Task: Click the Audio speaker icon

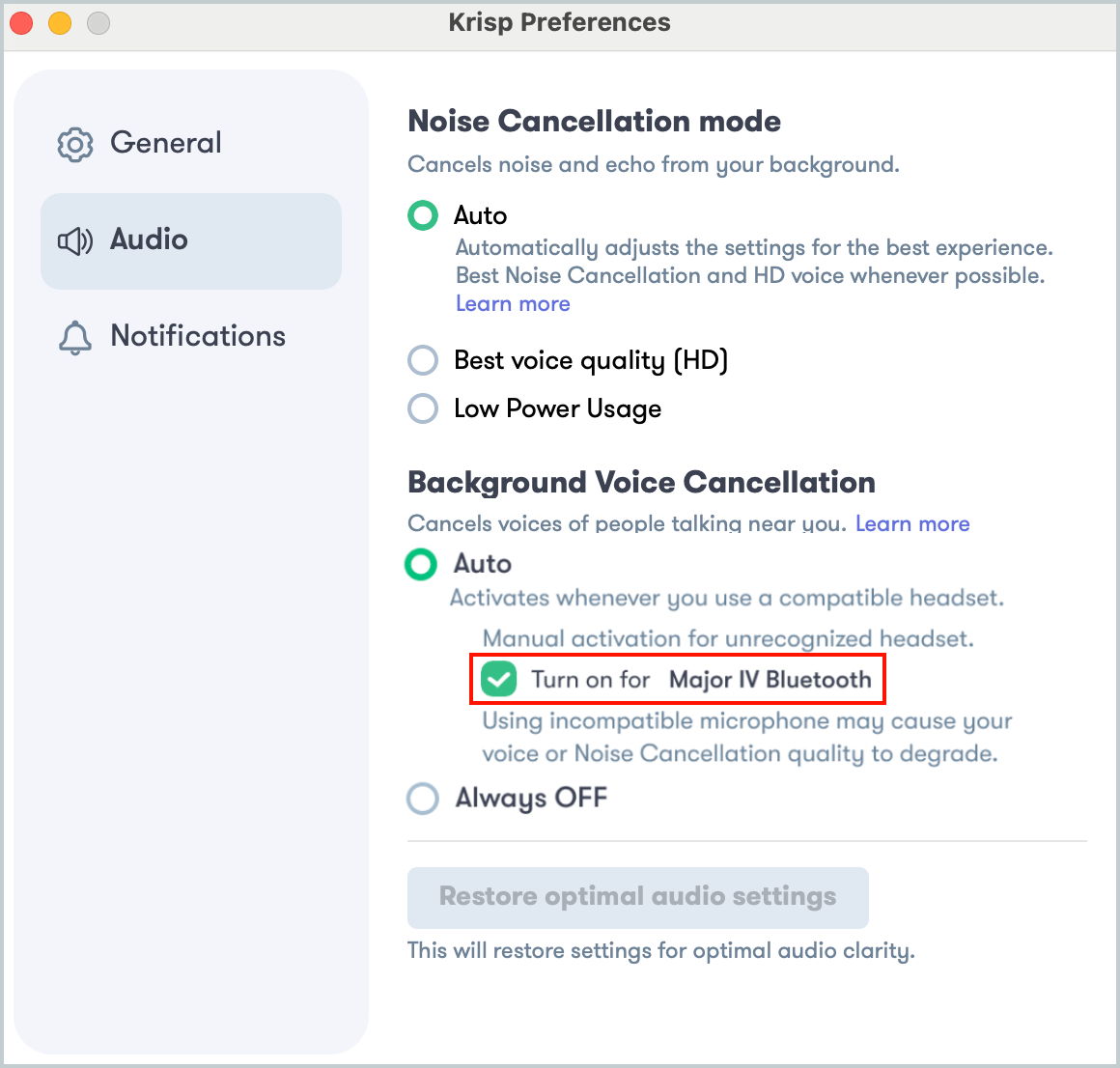Action: (75, 241)
